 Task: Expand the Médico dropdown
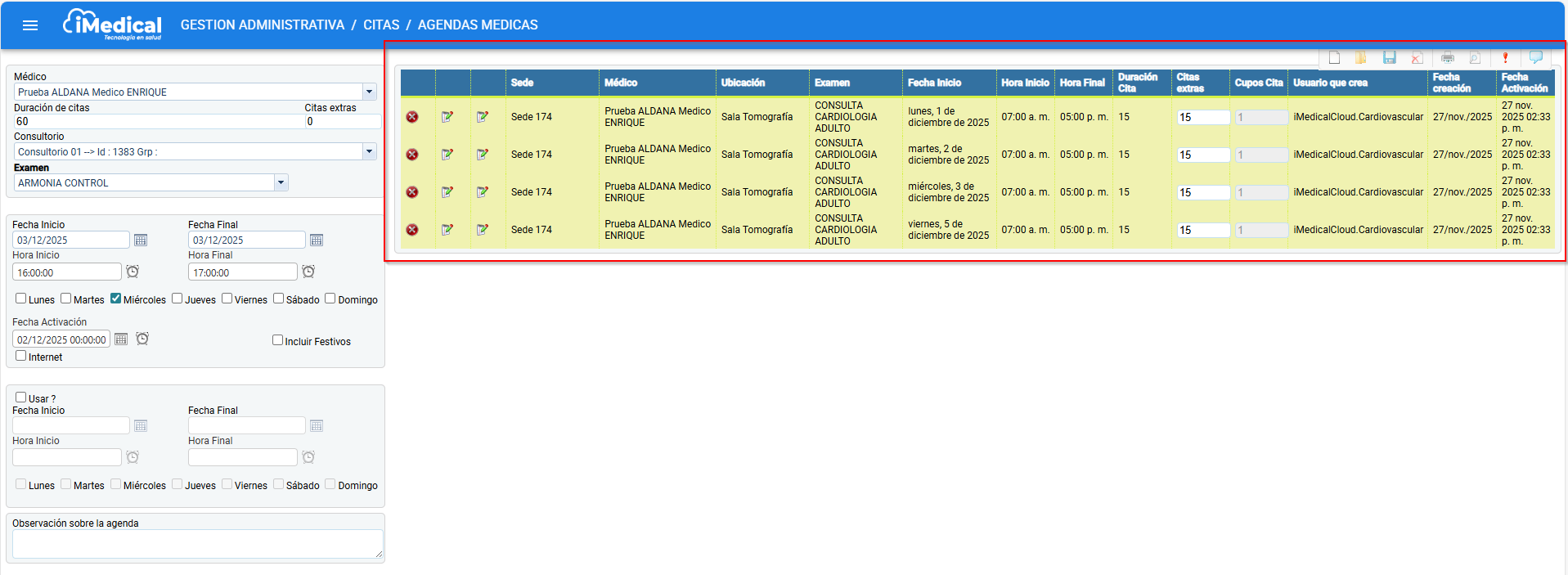[369, 92]
